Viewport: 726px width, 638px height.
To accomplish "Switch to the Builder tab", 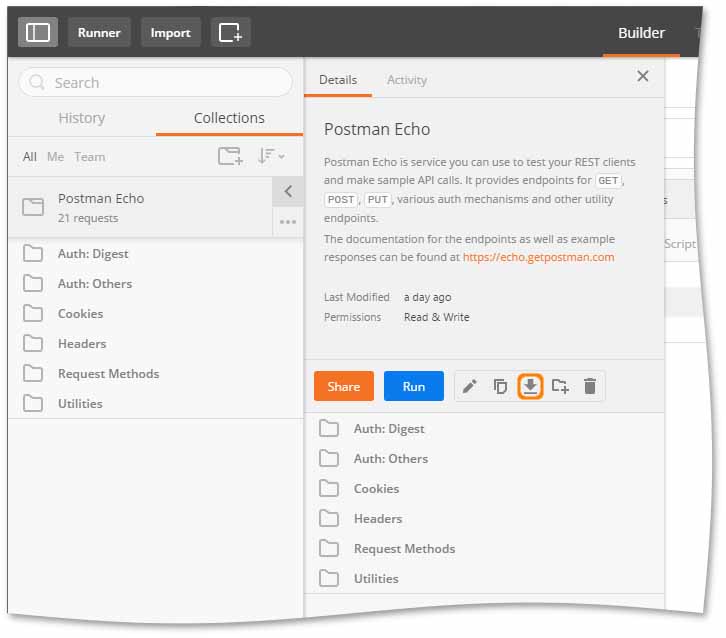I will (641, 33).
